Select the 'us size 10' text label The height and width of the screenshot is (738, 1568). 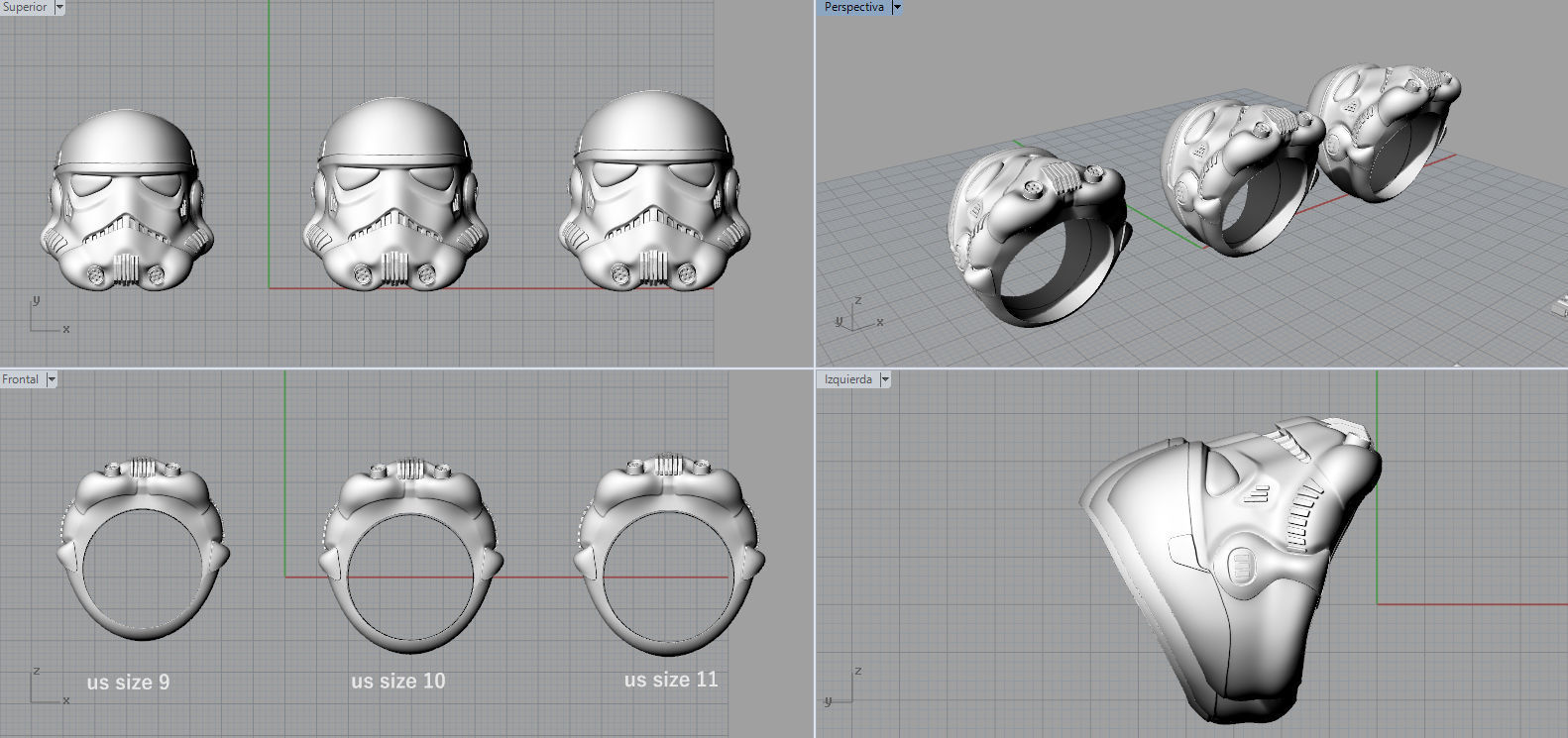[398, 681]
